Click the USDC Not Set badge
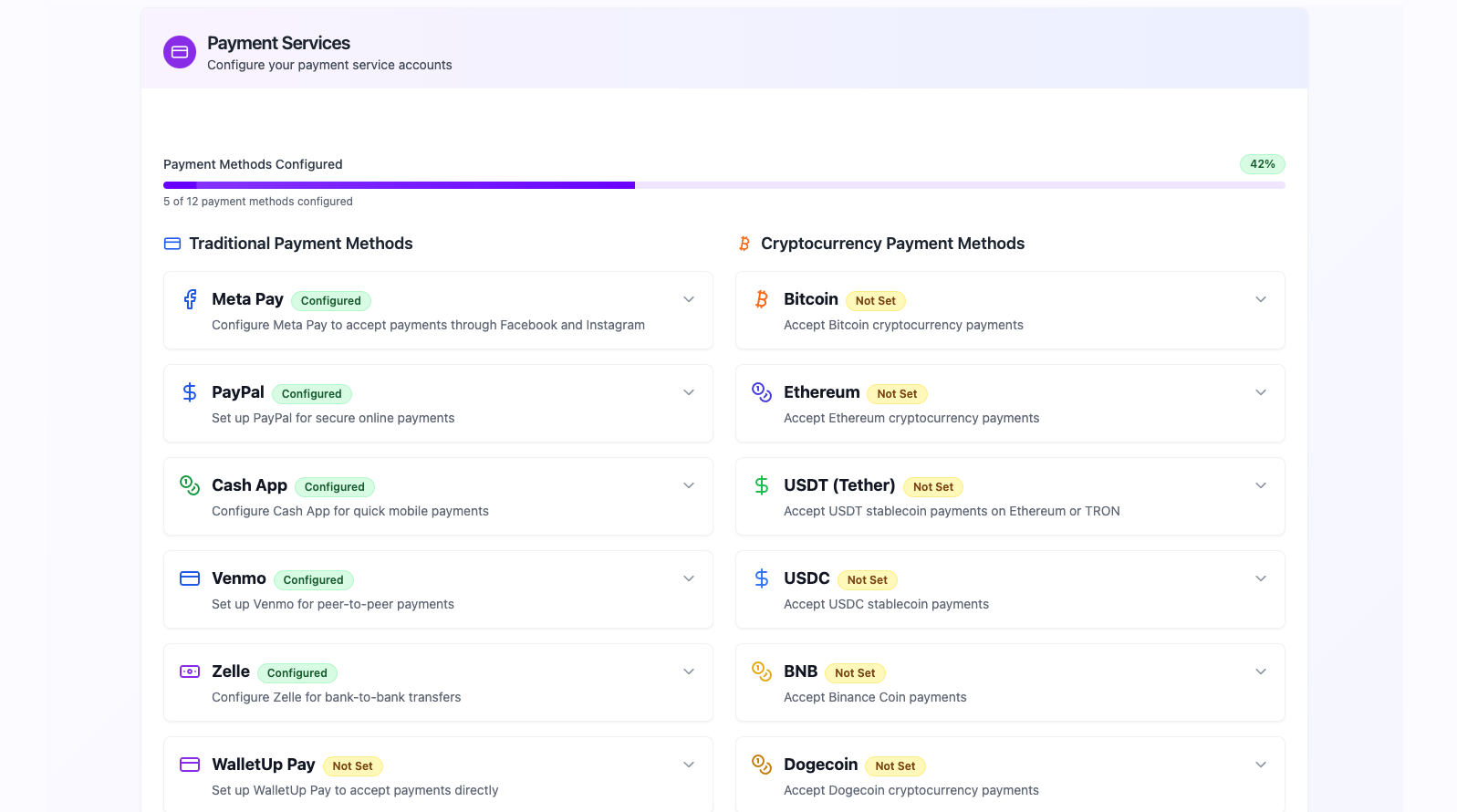Viewport: 1457px width, 812px height. click(x=868, y=580)
